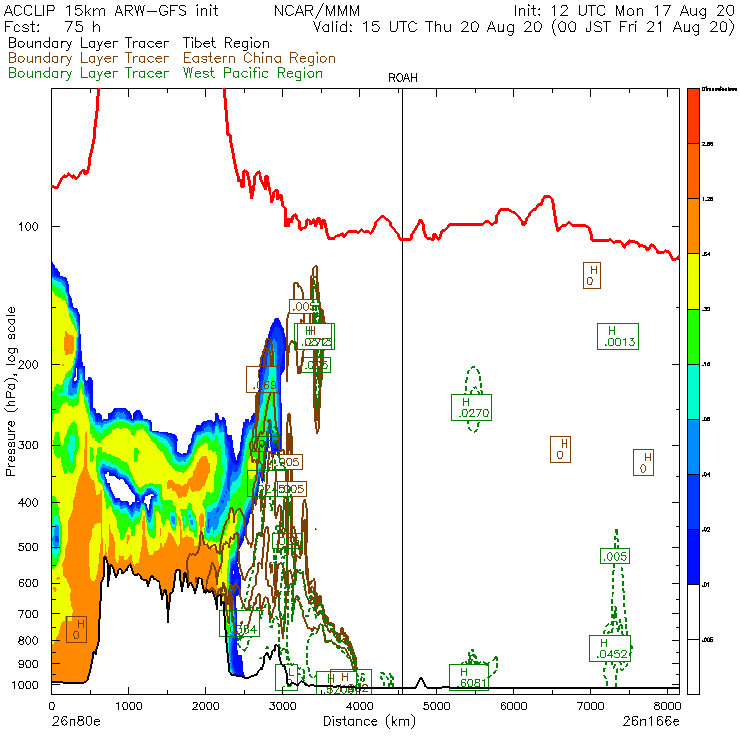The width and height of the screenshot is (740, 740).
Task: Click the '26n80e' start coordinate label
Action: click(76, 722)
